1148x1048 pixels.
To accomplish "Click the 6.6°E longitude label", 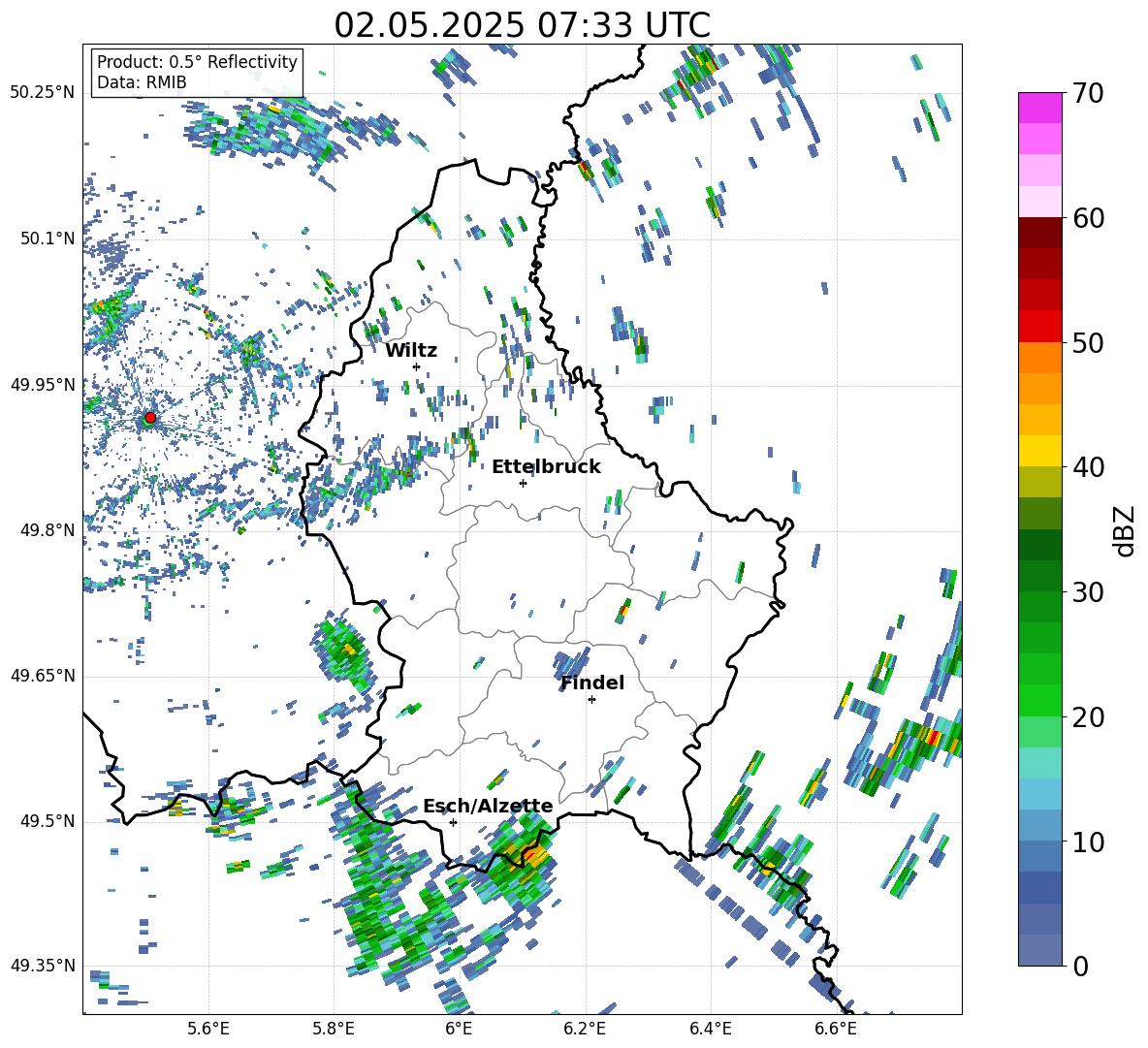I will [x=836, y=1029].
